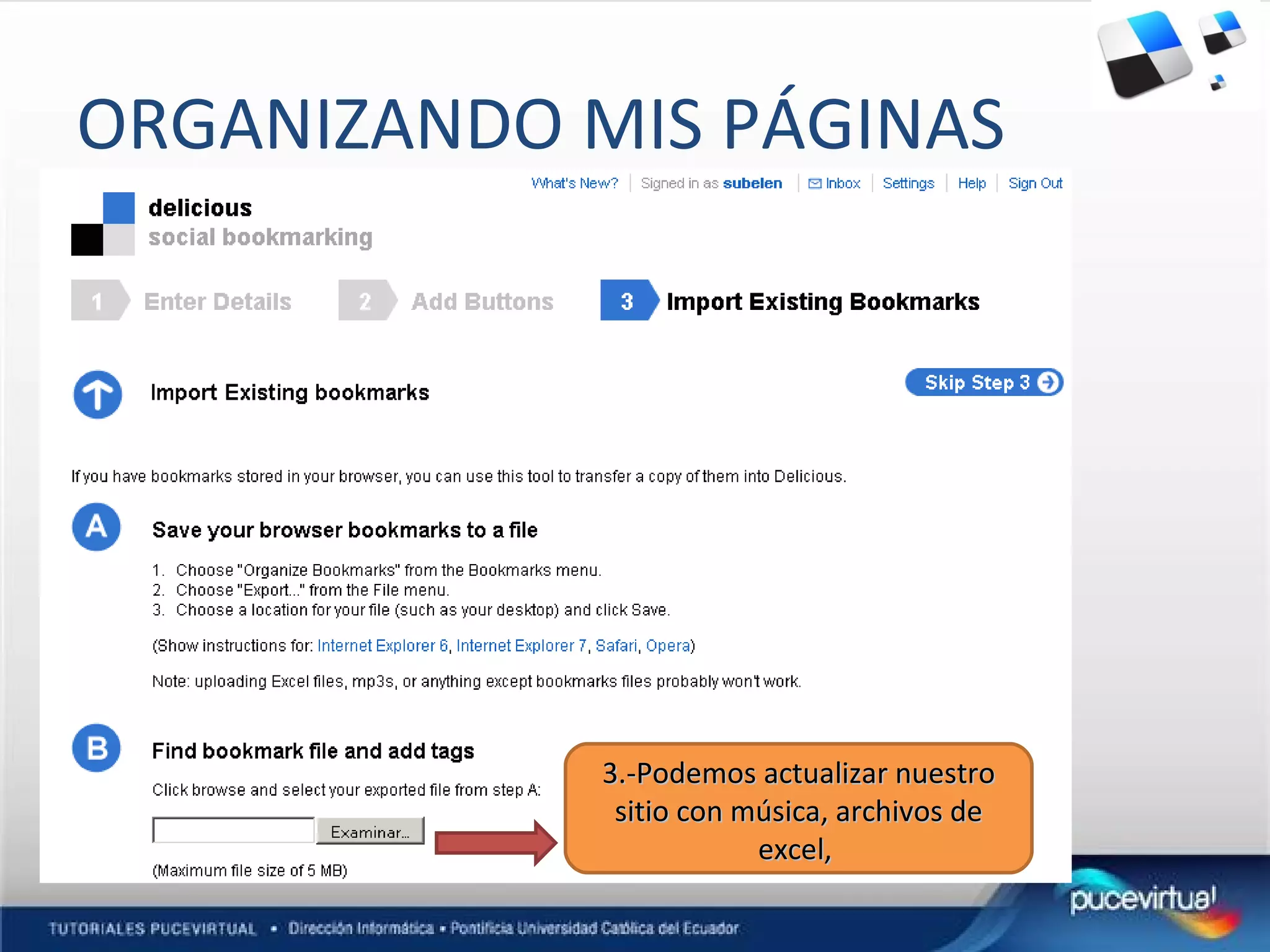Click the blue upload arrow icon

tap(97, 394)
